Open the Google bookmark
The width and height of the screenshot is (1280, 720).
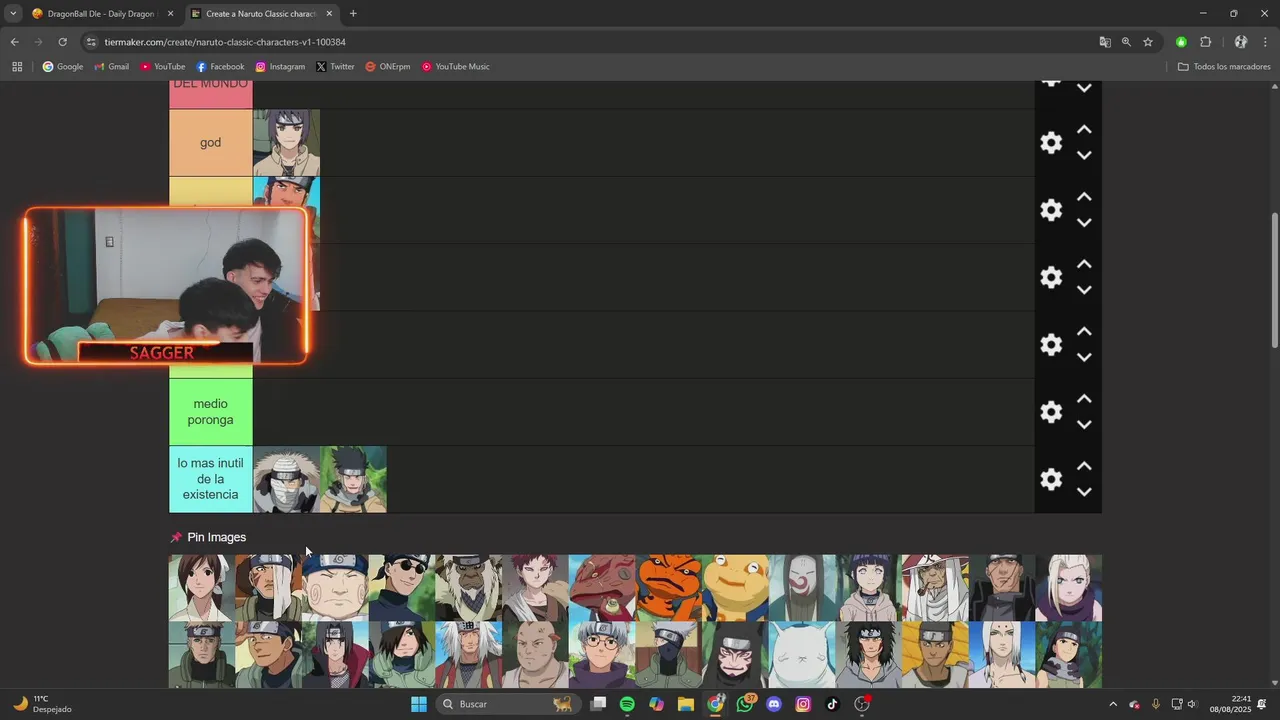tap(63, 67)
